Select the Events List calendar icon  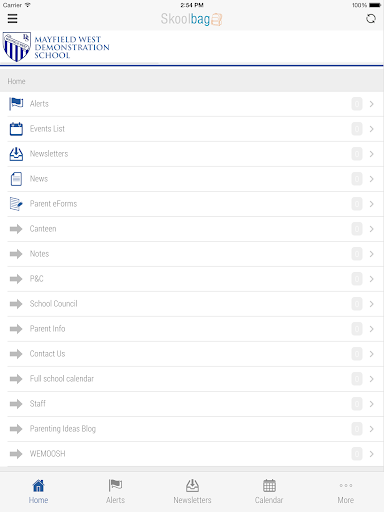click(16, 129)
